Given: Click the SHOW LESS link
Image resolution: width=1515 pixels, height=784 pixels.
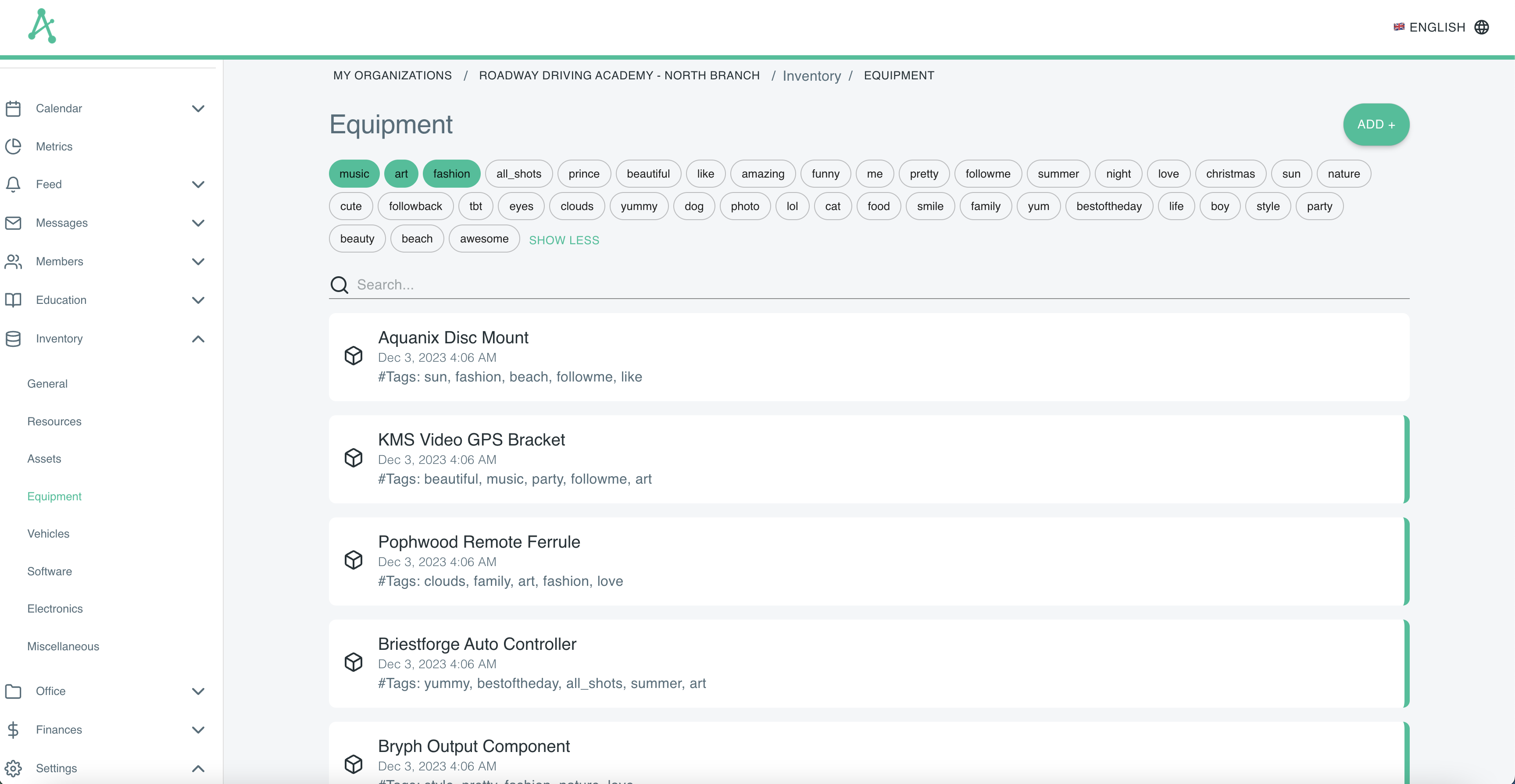Looking at the screenshot, I should coord(564,240).
